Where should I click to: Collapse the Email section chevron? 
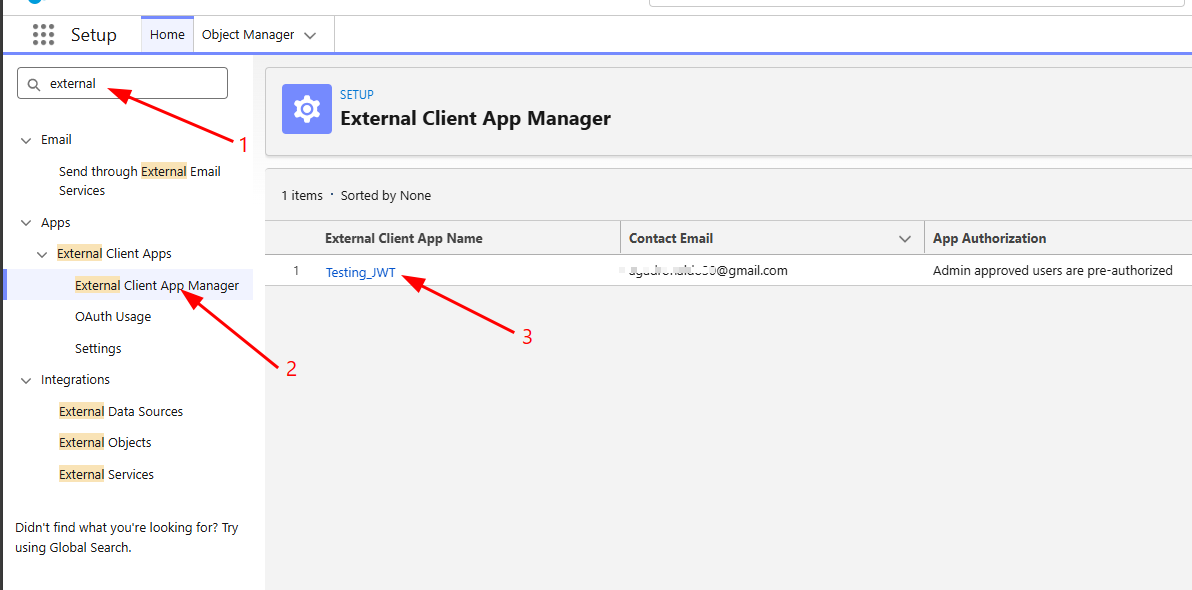click(26, 140)
